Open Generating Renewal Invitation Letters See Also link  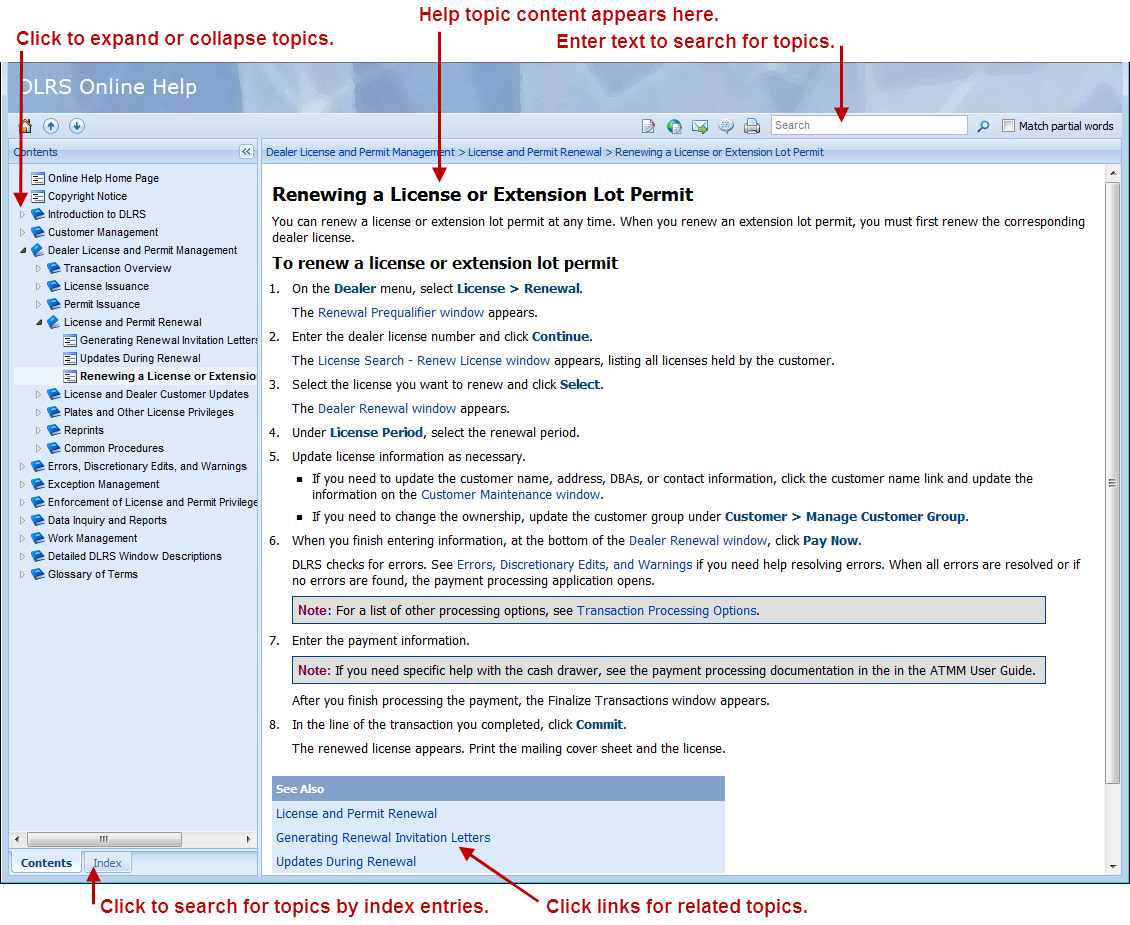click(x=383, y=837)
